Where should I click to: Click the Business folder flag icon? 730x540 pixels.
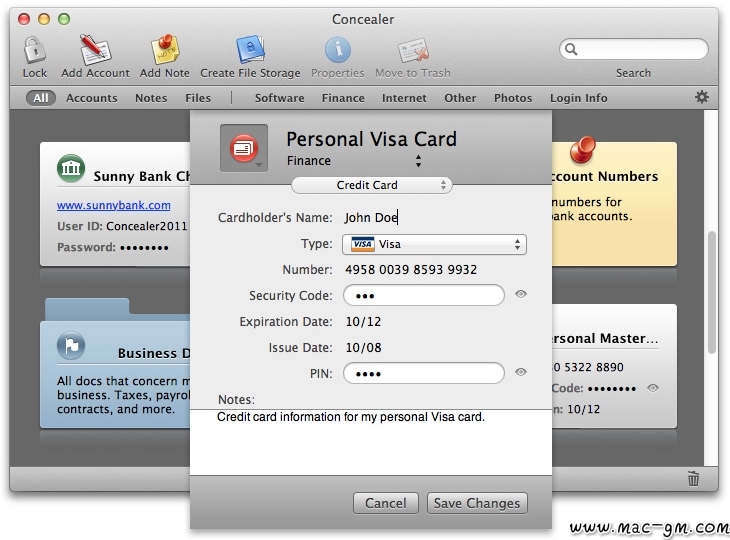pos(71,346)
